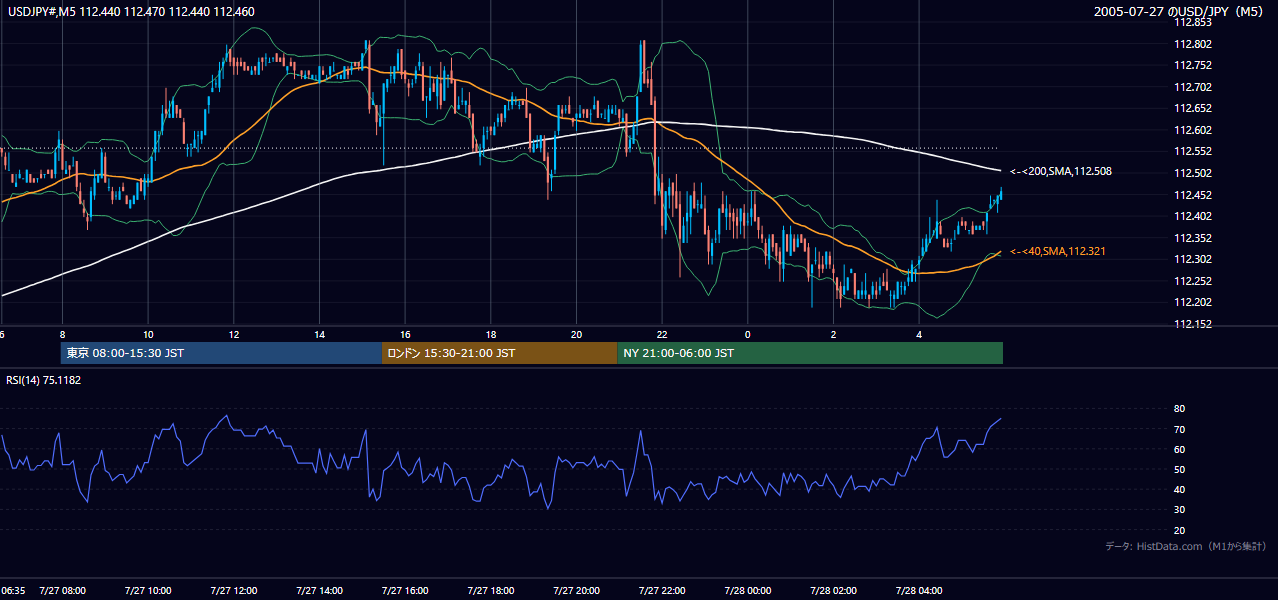Screen dimensions: 1278x600
Task: Click price axis value 112.452
Action: [x=1194, y=195]
